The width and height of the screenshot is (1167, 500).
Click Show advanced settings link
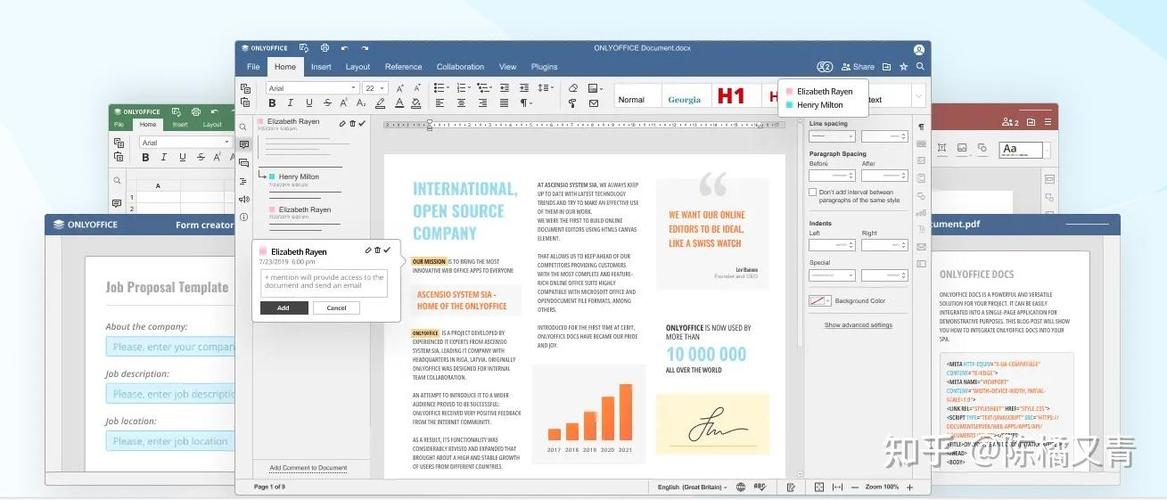[x=858, y=325]
